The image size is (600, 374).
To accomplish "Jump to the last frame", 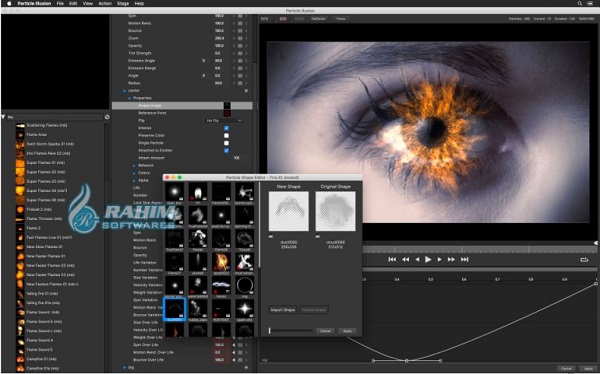I will (x=465, y=260).
